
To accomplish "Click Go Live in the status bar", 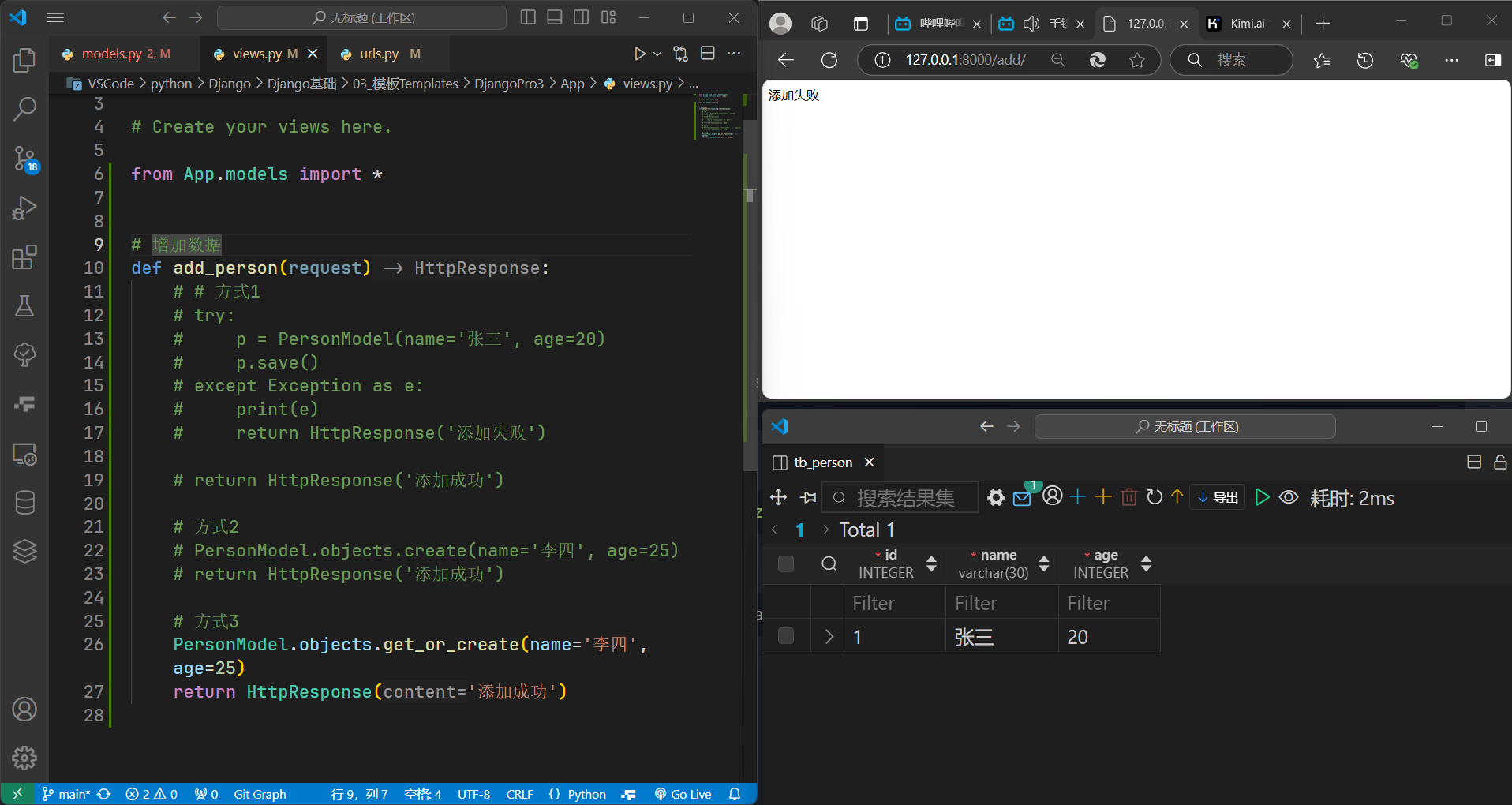I will [x=683, y=794].
